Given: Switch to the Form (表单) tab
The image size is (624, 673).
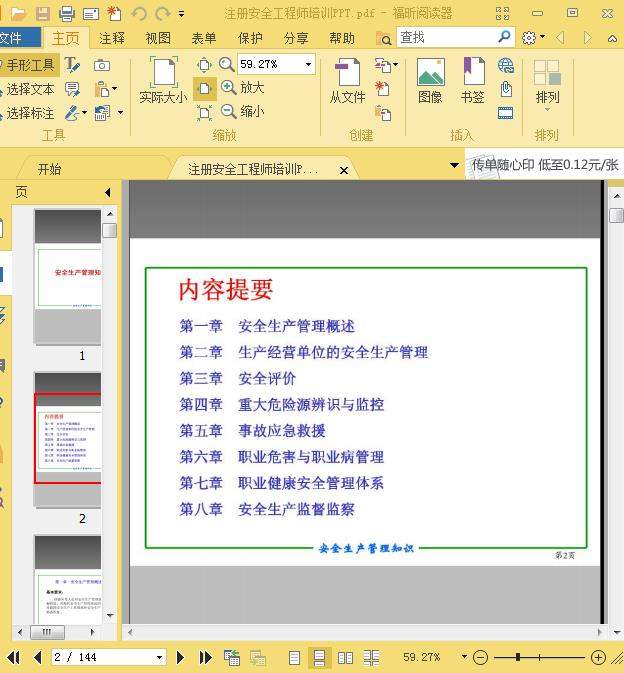Looking at the screenshot, I should pos(204,38).
